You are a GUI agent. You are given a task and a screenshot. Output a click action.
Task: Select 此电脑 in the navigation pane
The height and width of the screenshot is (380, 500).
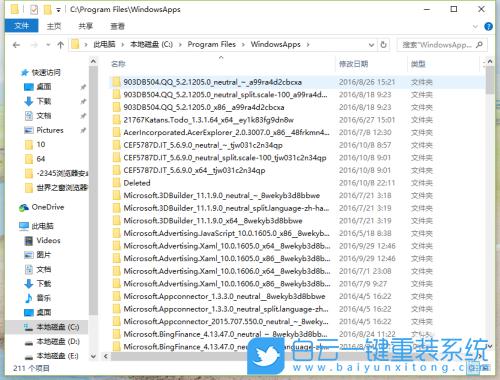click(42, 226)
